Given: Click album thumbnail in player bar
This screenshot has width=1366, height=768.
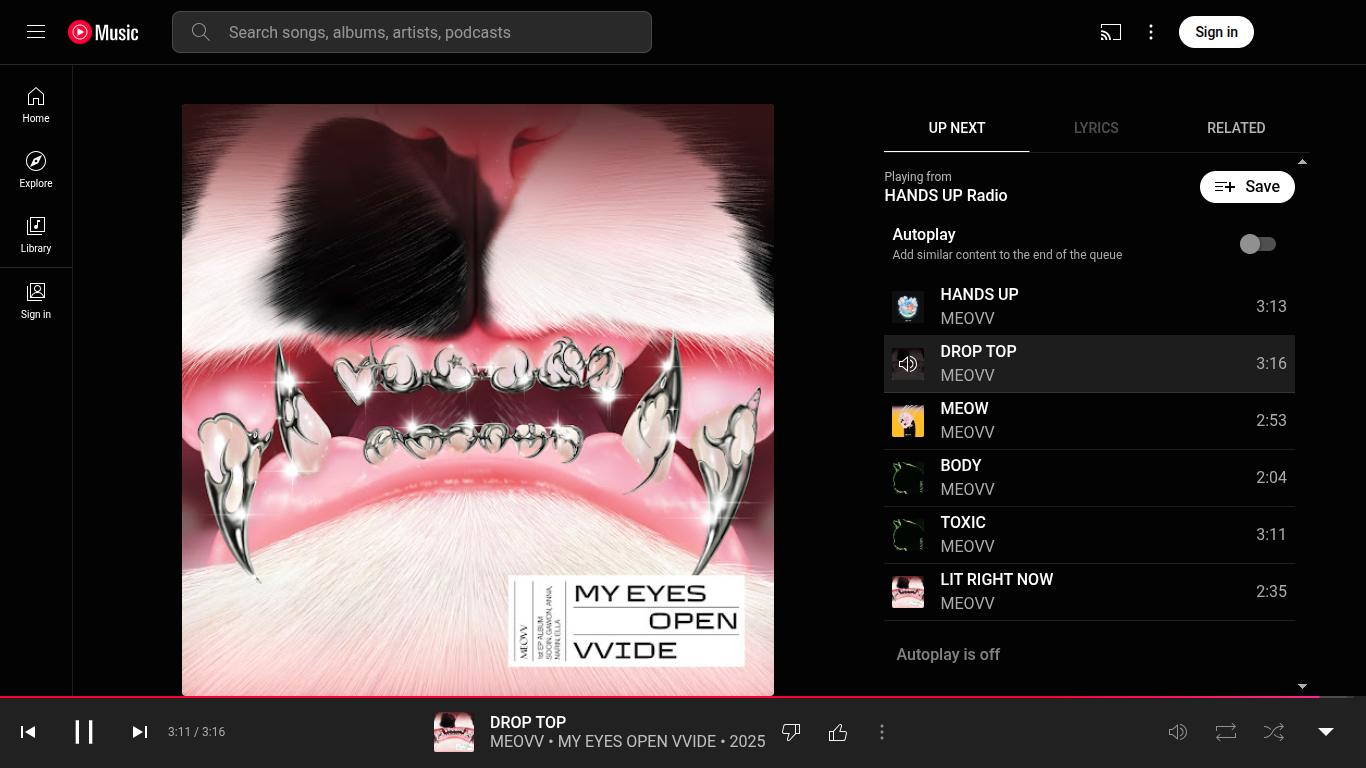Looking at the screenshot, I should [454, 732].
